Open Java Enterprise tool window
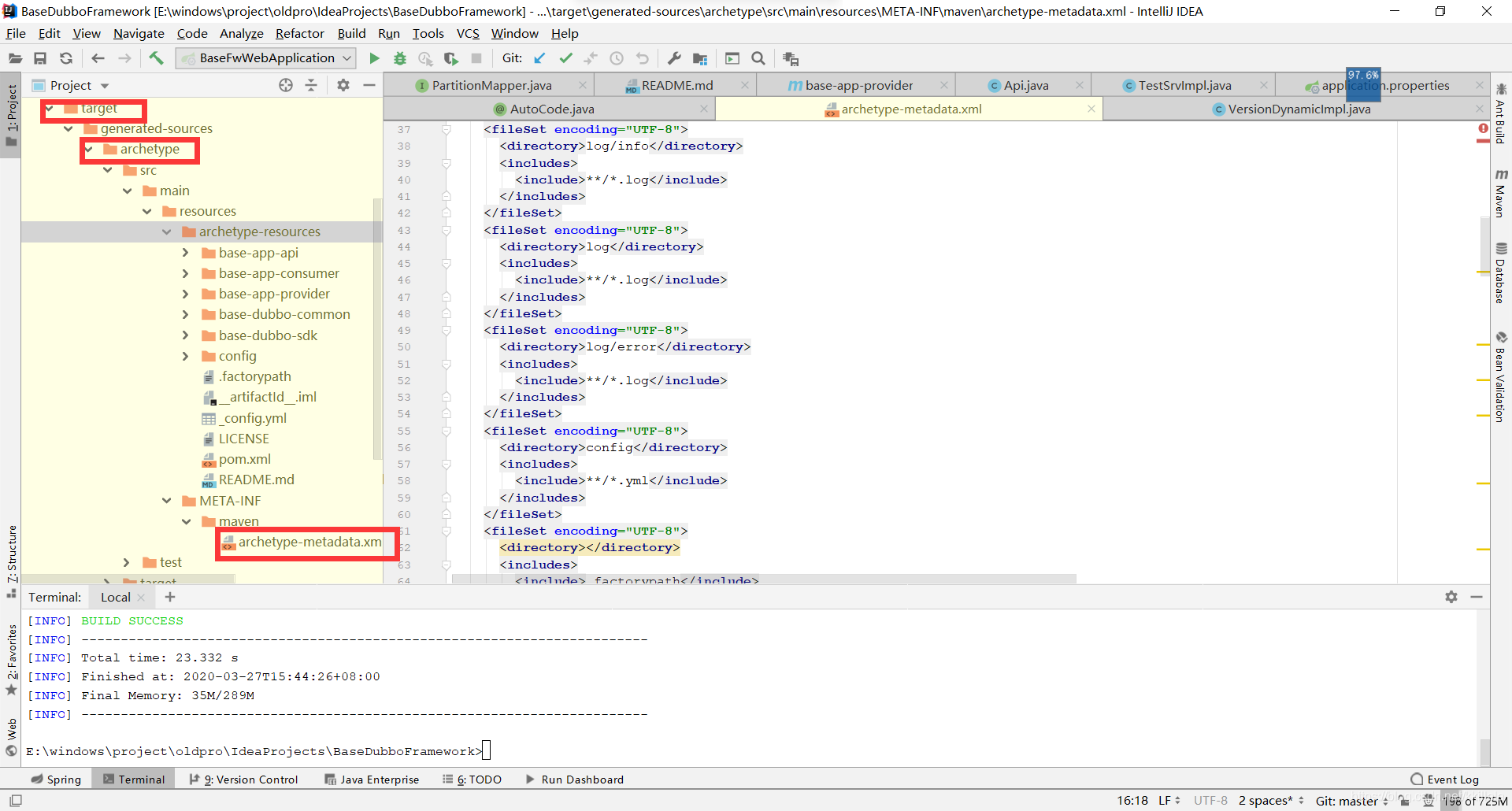The image size is (1512, 811). coord(372,780)
